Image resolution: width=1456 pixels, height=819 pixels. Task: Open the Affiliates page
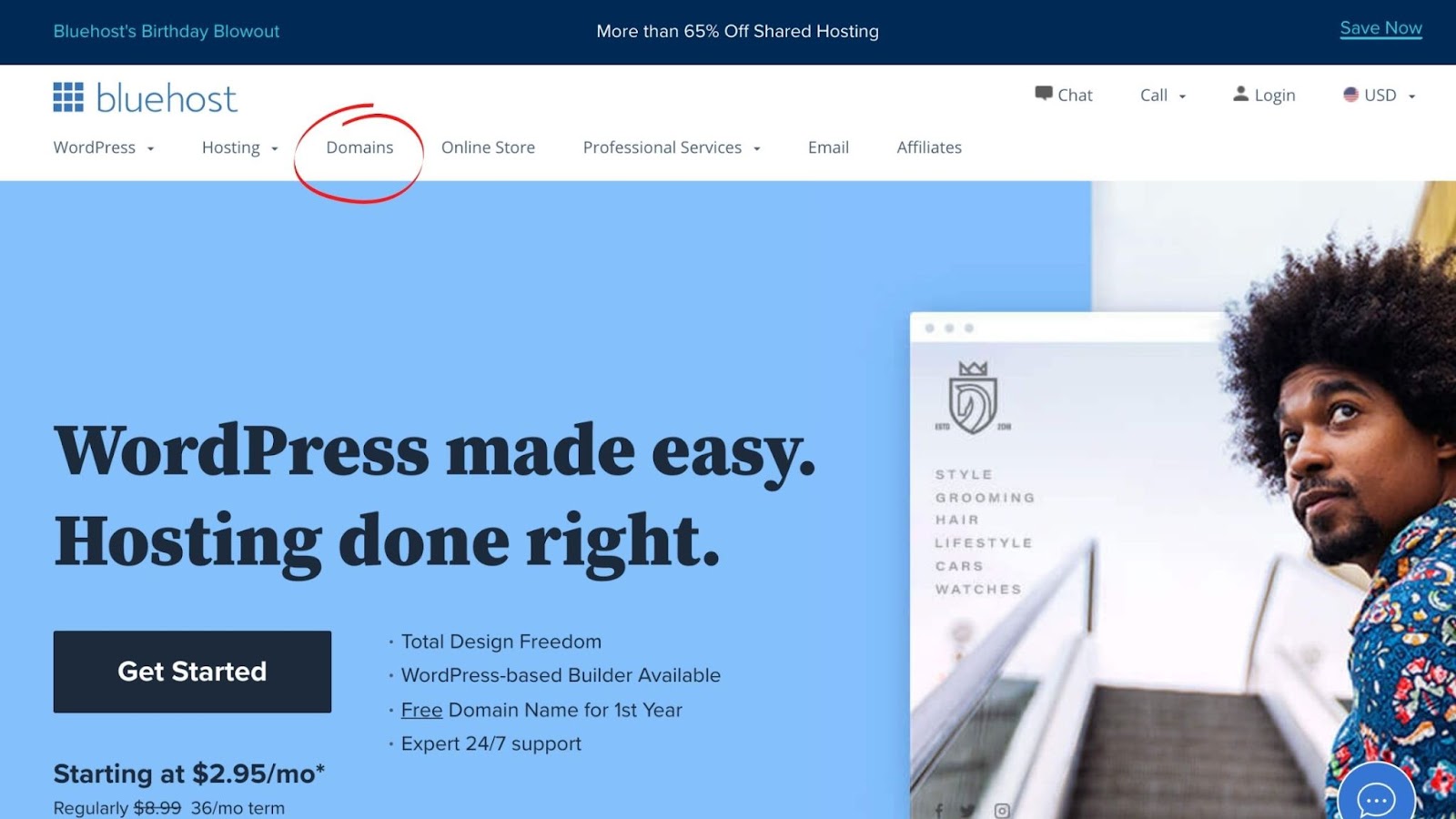(x=929, y=147)
